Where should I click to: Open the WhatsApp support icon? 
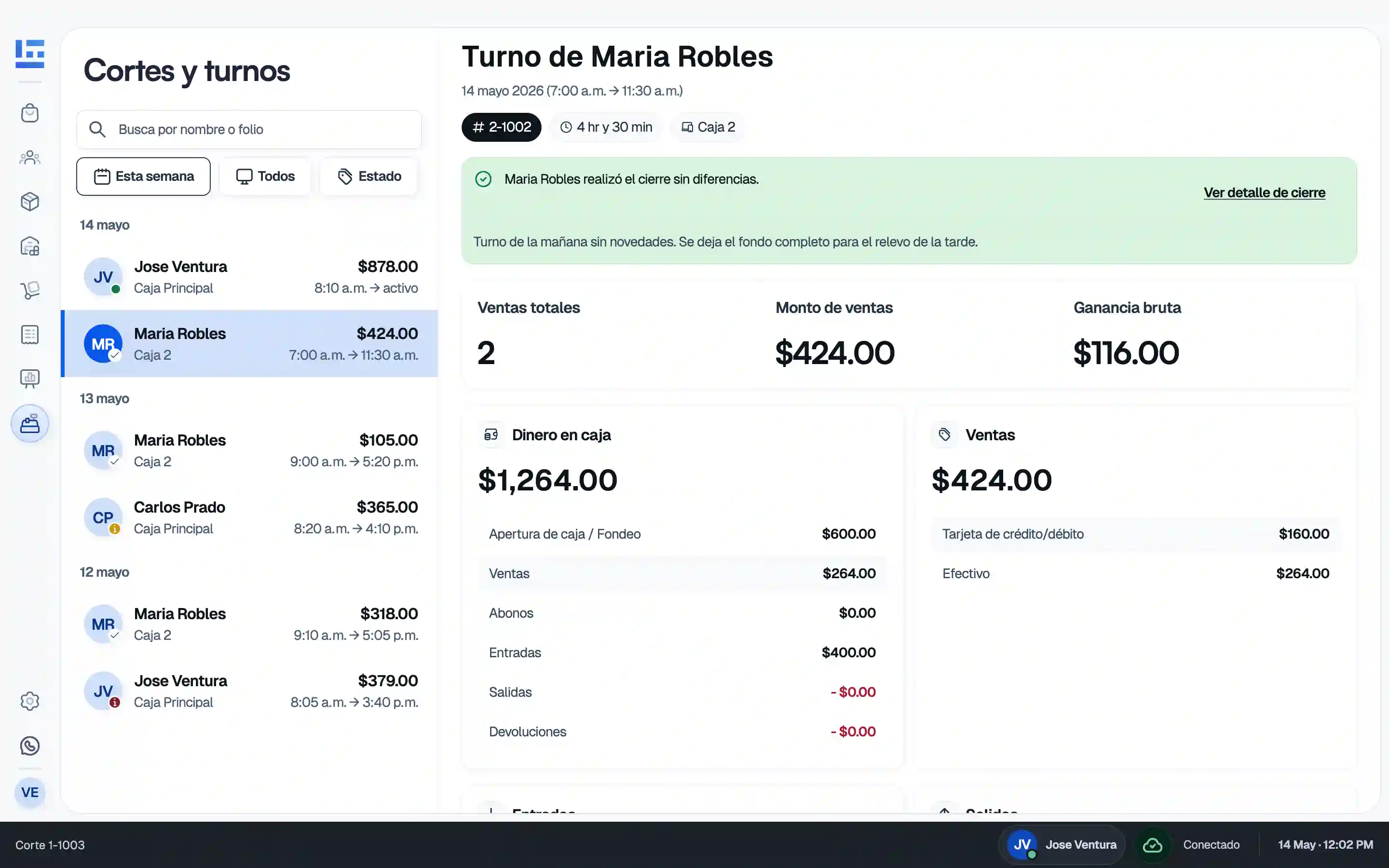pyautogui.click(x=30, y=746)
